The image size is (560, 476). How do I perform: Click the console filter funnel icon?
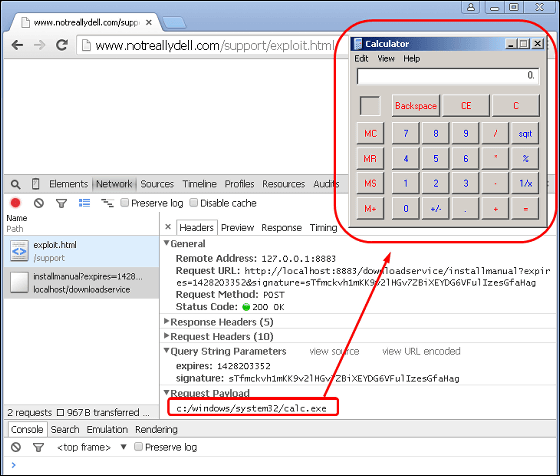coord(38,447)
